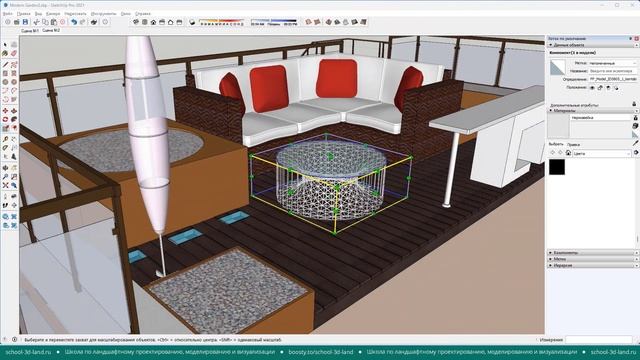Pick the eyedropper sample paint tool
Image resolution: width=640 pixels, height=360 pixels.
pos(635,143)
